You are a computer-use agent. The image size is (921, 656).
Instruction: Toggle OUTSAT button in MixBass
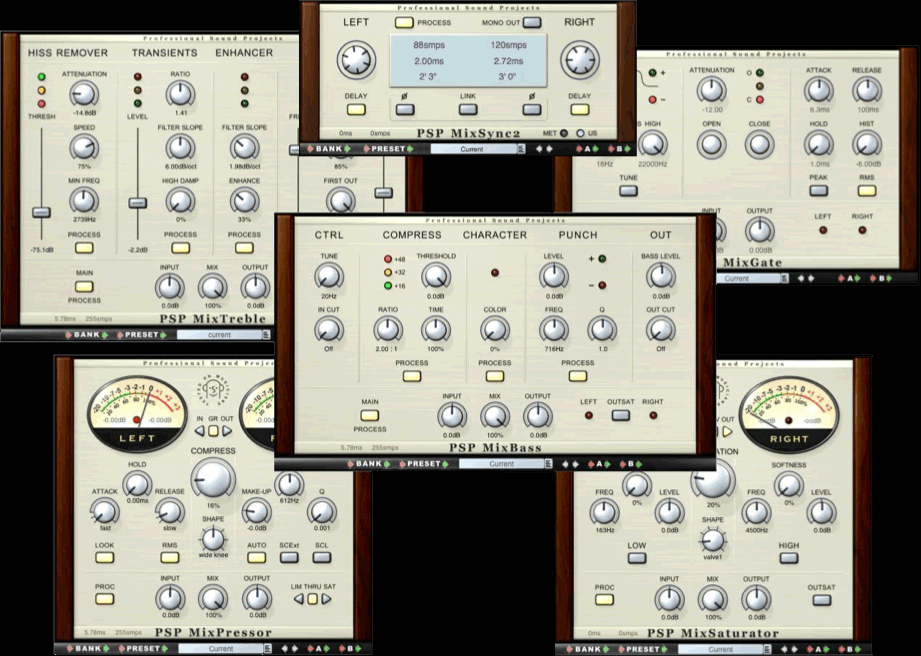[621, 415]
